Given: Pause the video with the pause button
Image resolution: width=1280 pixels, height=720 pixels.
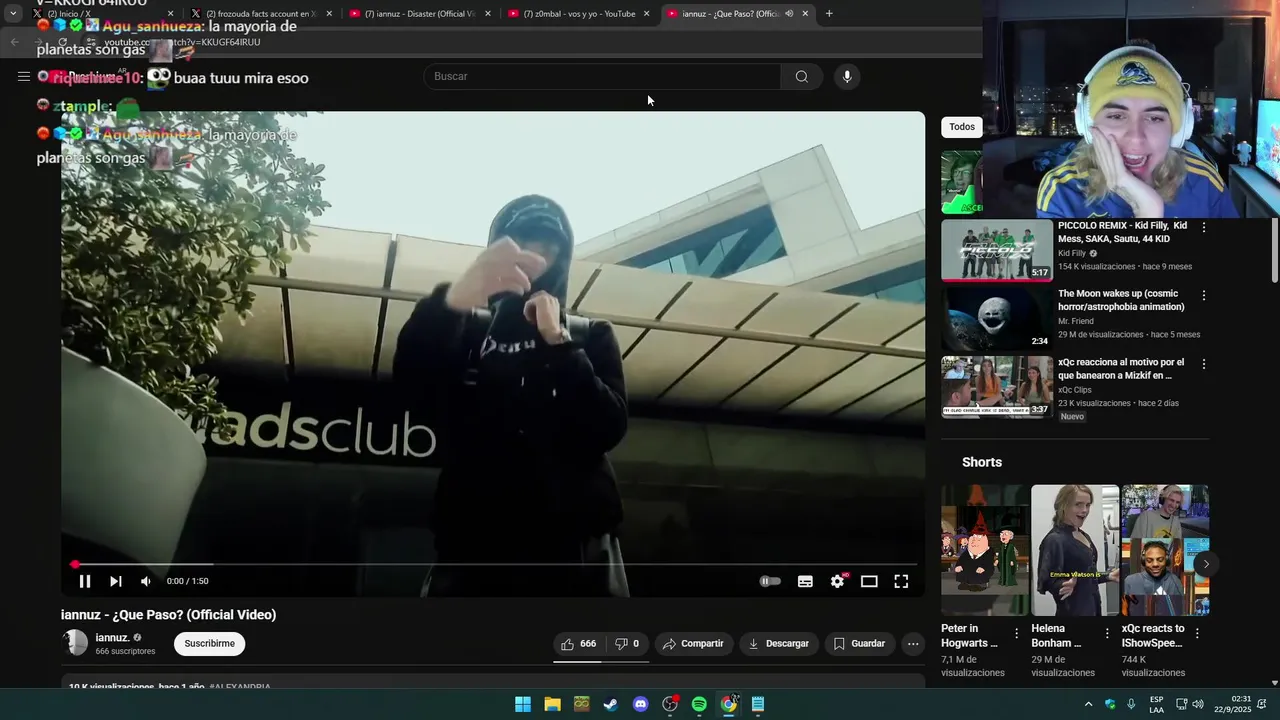Looking at the screenshot, I should [x=85, y=581].
